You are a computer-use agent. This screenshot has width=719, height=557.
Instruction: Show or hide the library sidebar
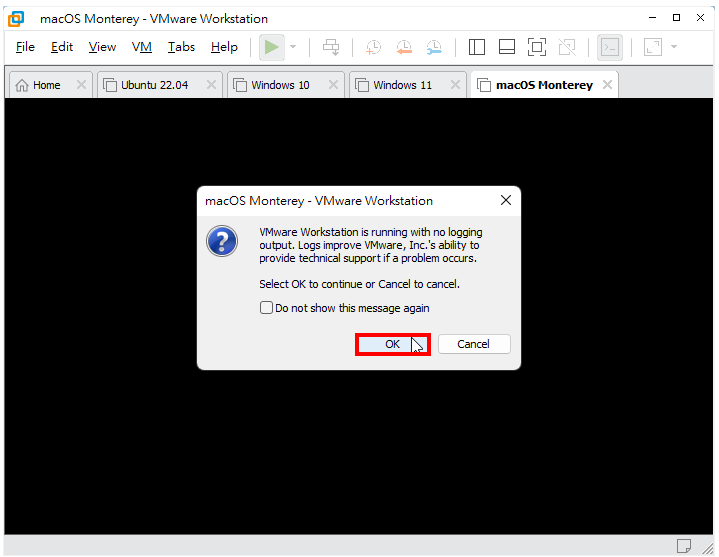(x=477, y=47)
